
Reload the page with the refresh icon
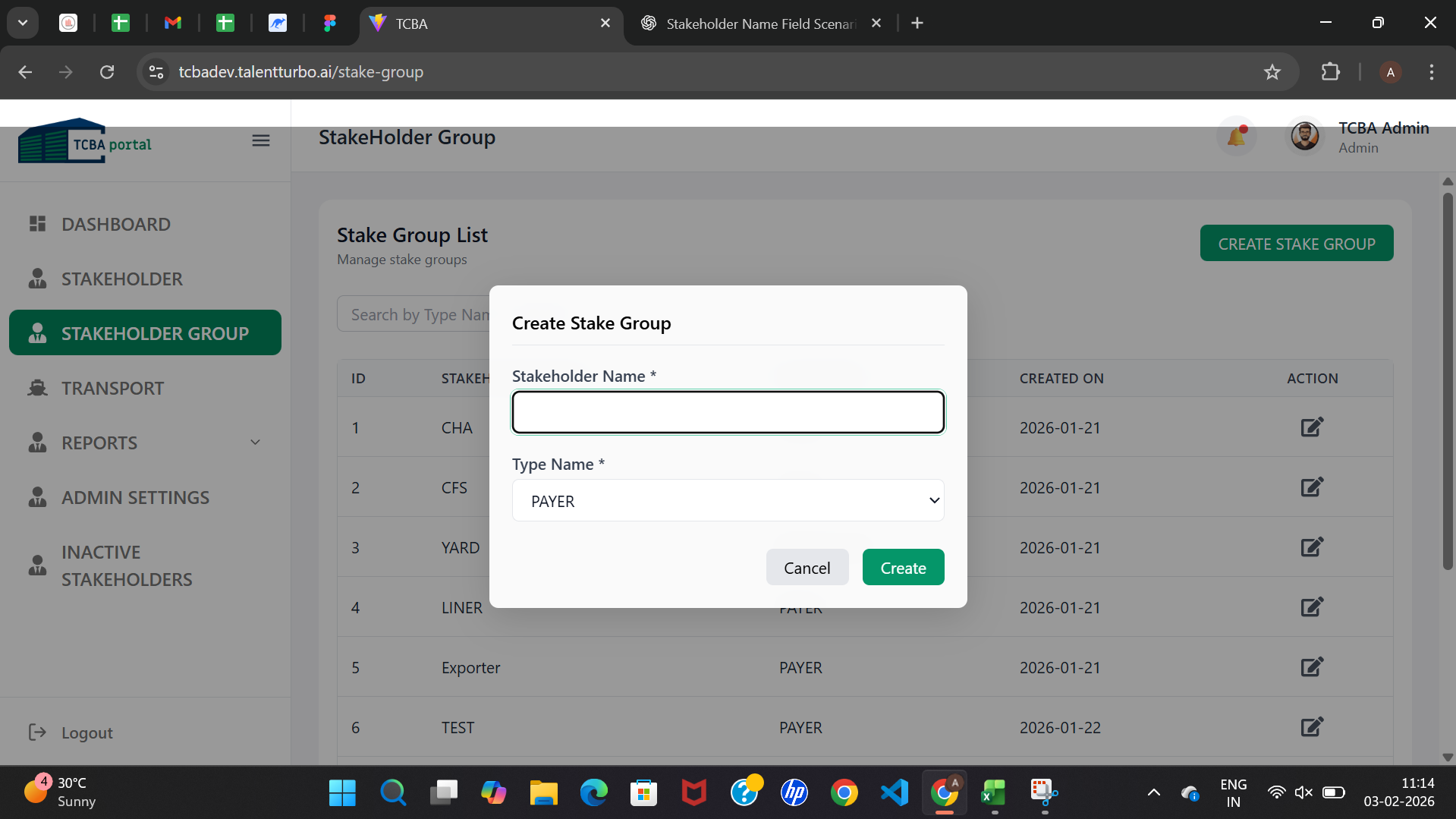[x=107, y=72]
